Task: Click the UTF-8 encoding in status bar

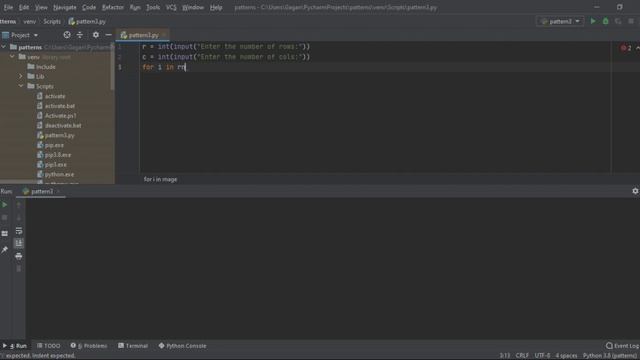Action: pyautogui.click(x=542, y=356)
